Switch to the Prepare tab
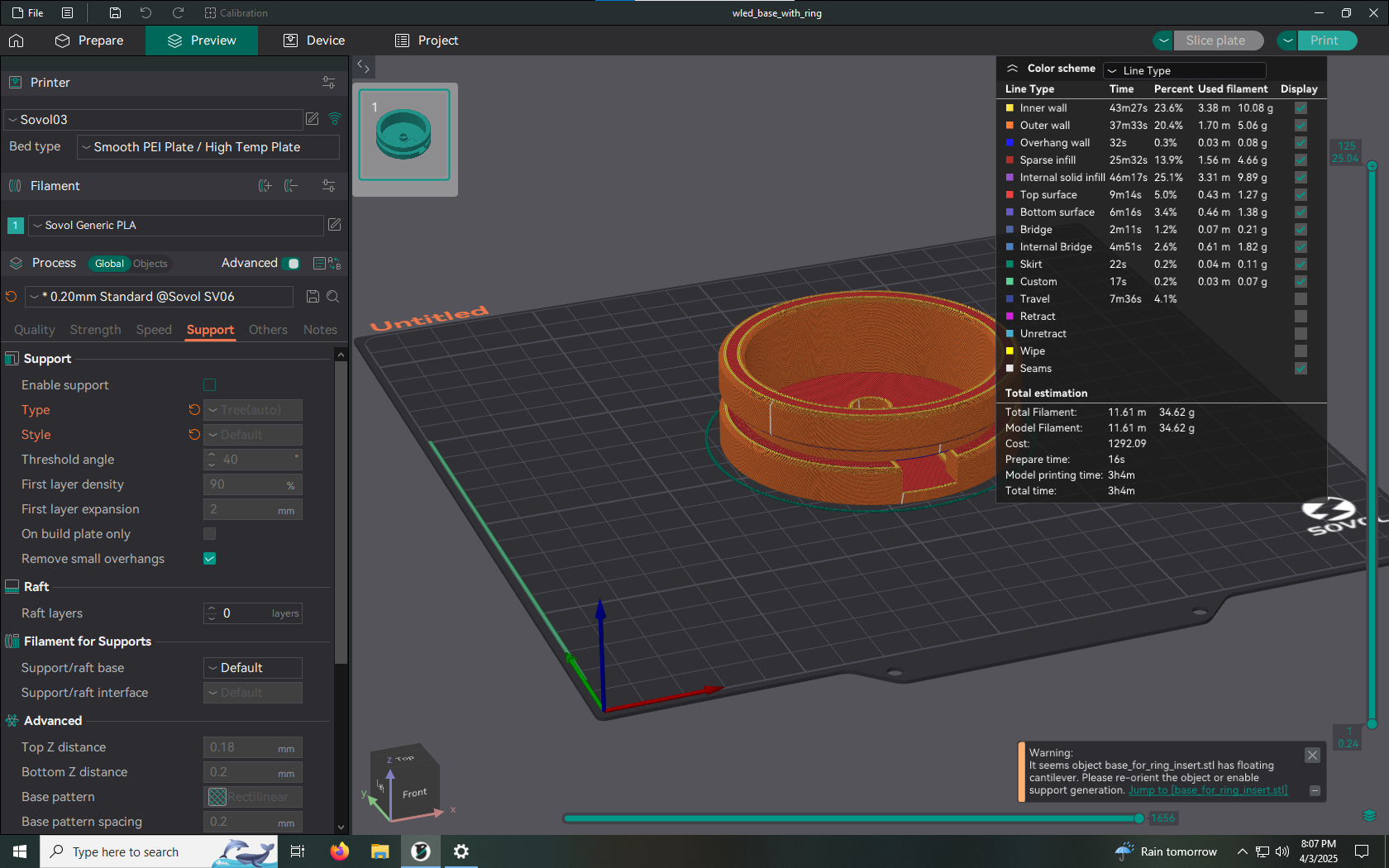The width and height of the screenshot is (1389, 868). 89,41
